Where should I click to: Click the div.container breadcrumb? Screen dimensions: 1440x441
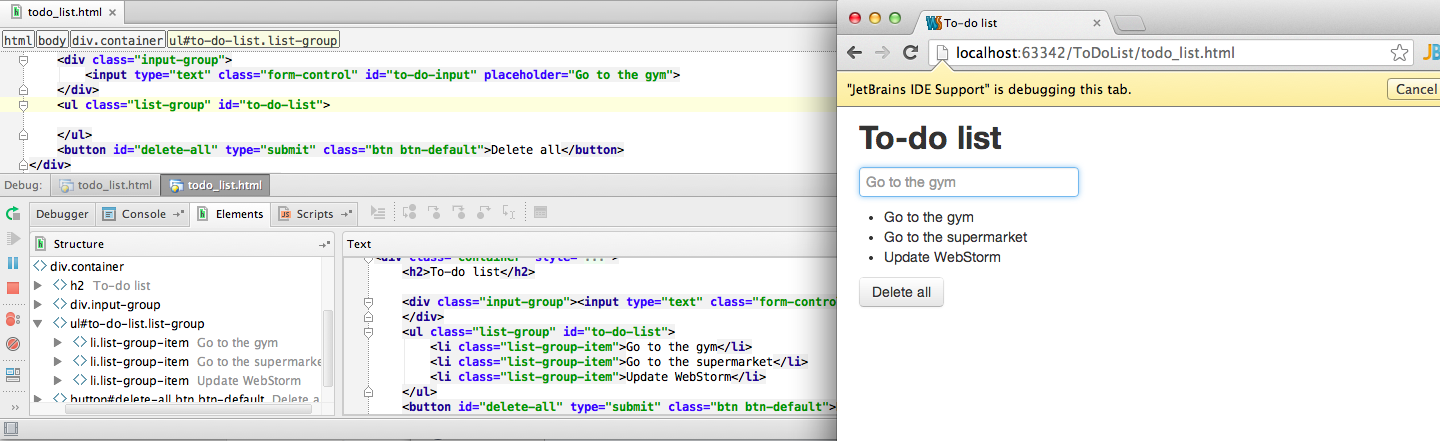117,40
